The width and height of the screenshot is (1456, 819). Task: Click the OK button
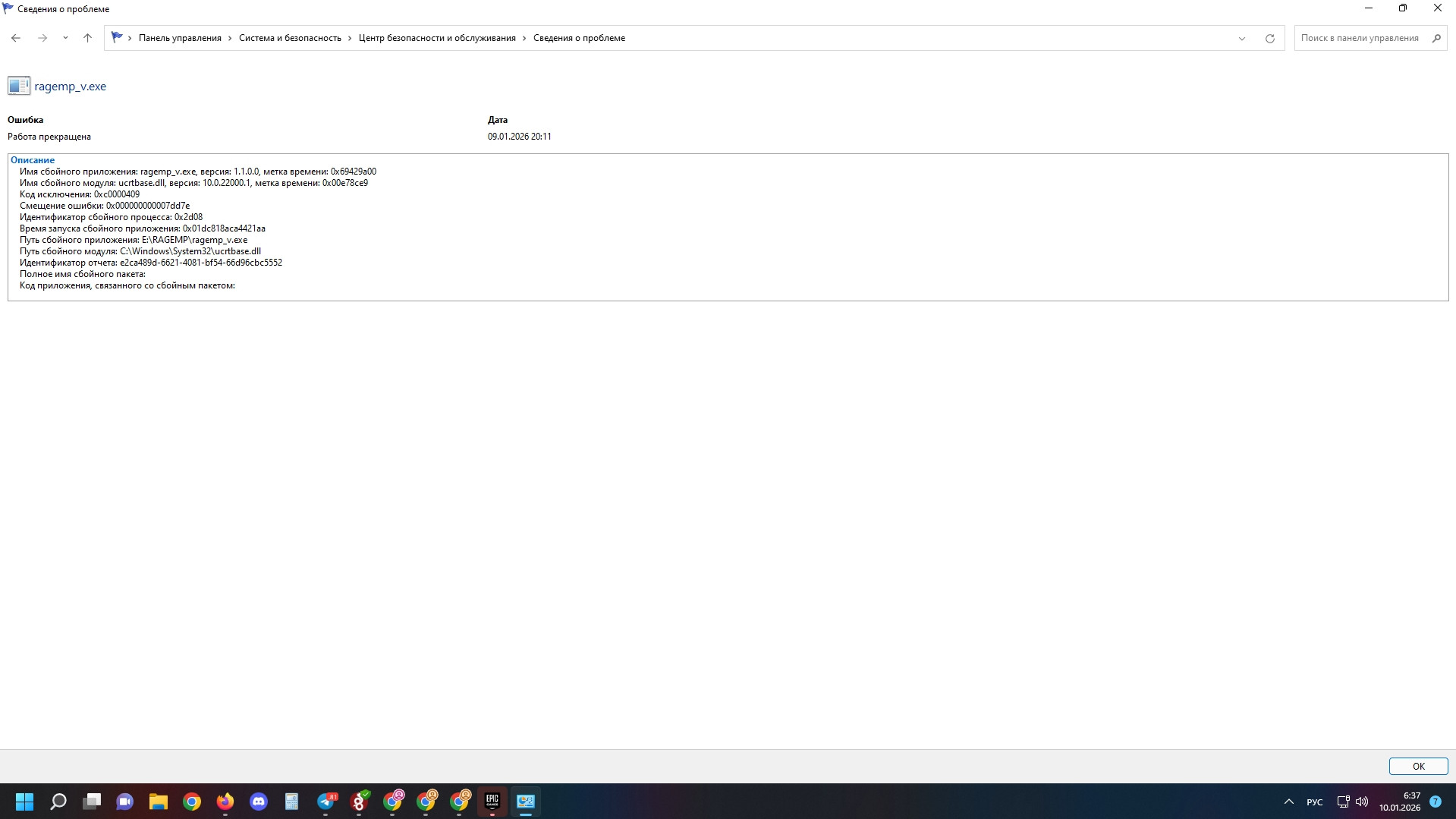[x=1417, y=766]
